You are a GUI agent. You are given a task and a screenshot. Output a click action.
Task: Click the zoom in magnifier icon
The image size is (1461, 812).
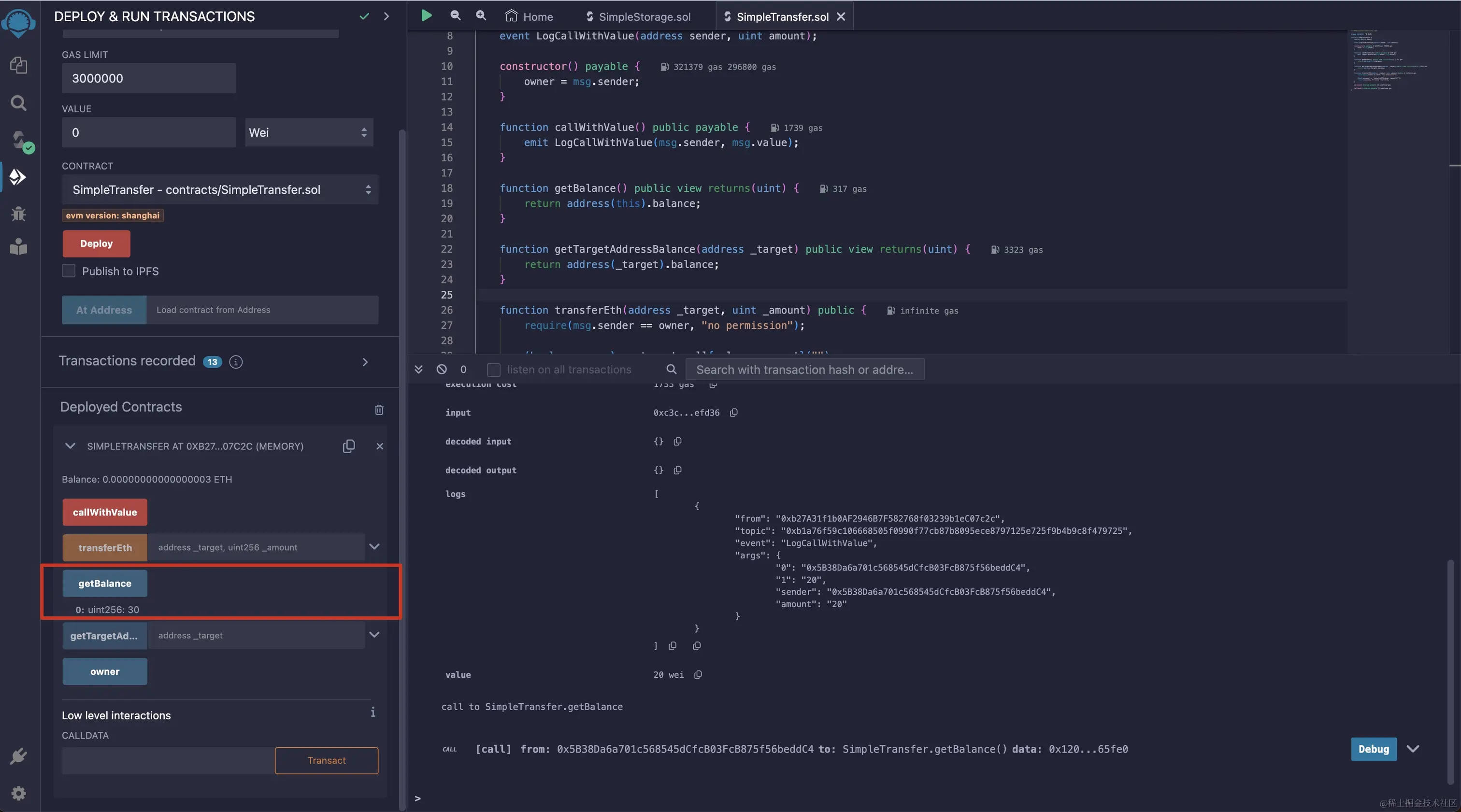(481, 16)
